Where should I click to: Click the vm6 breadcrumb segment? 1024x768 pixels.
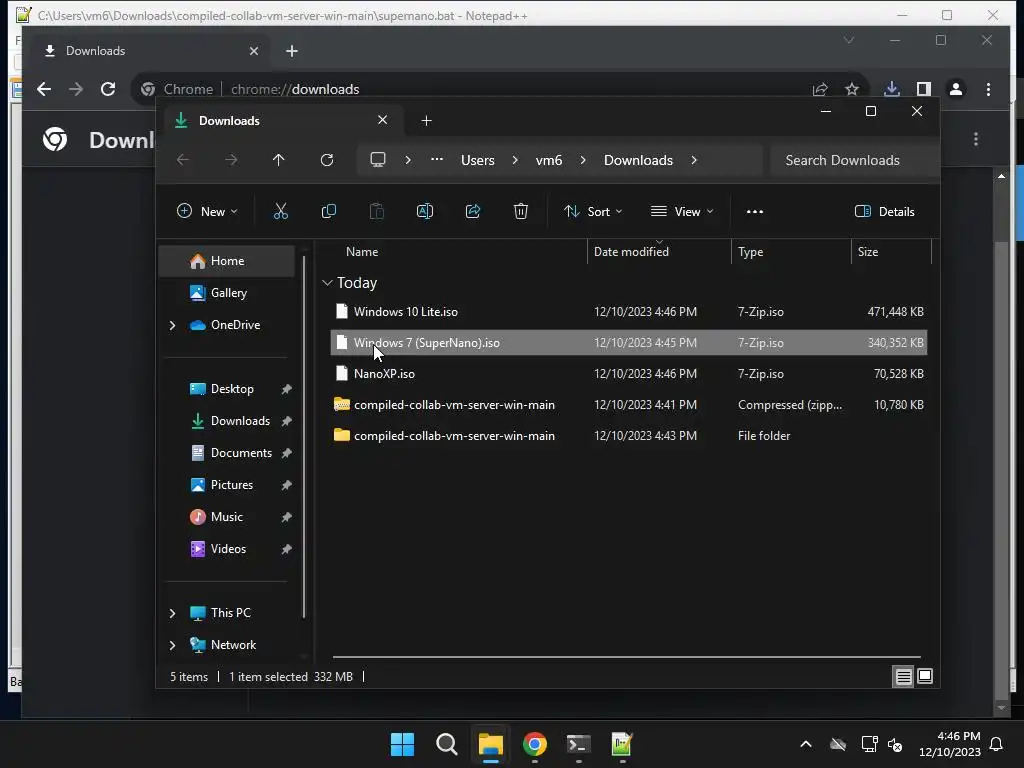[549, 160]
